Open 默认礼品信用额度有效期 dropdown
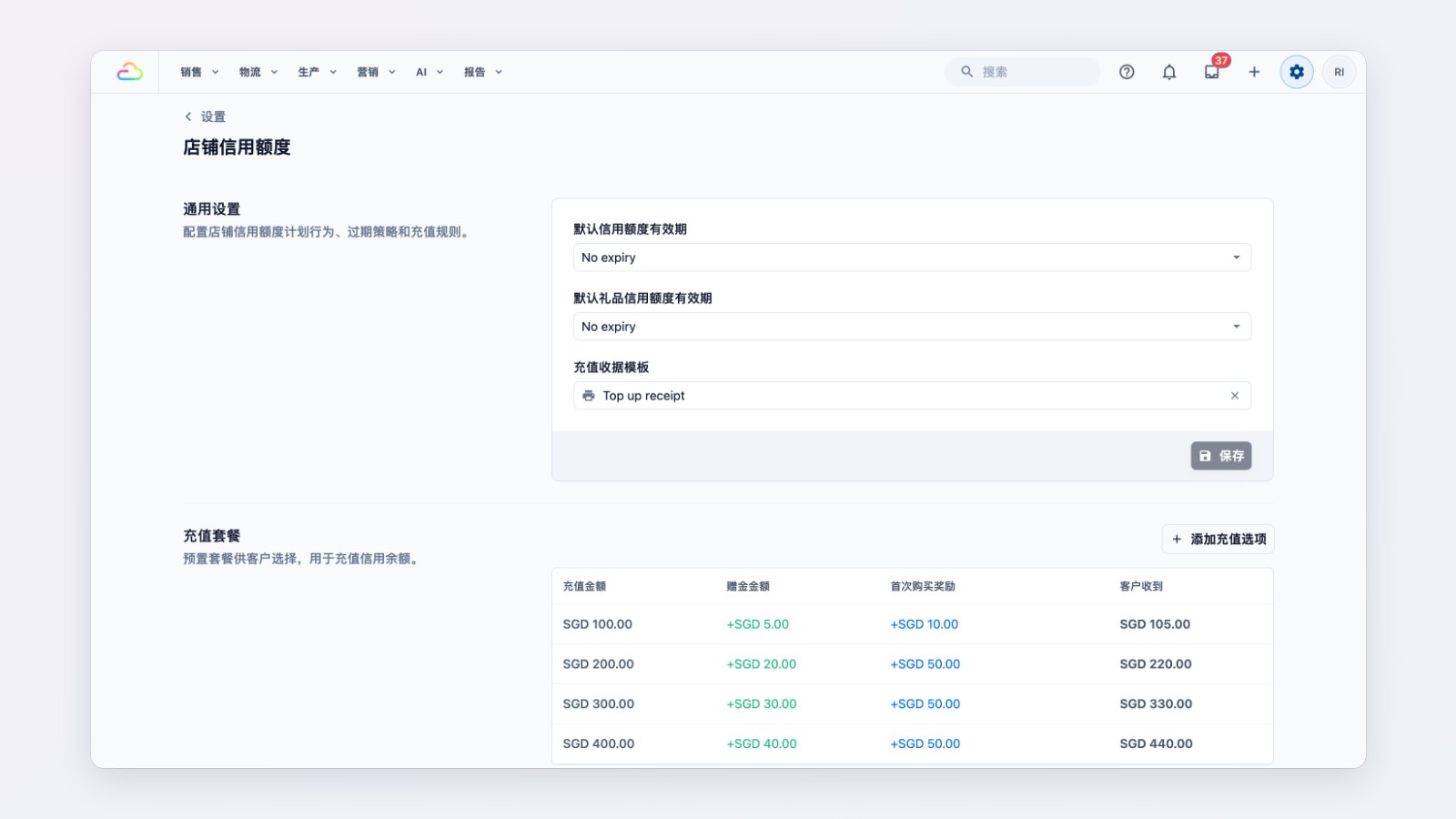The height and width of the screenshot is (819, 1456). [912, 327]
